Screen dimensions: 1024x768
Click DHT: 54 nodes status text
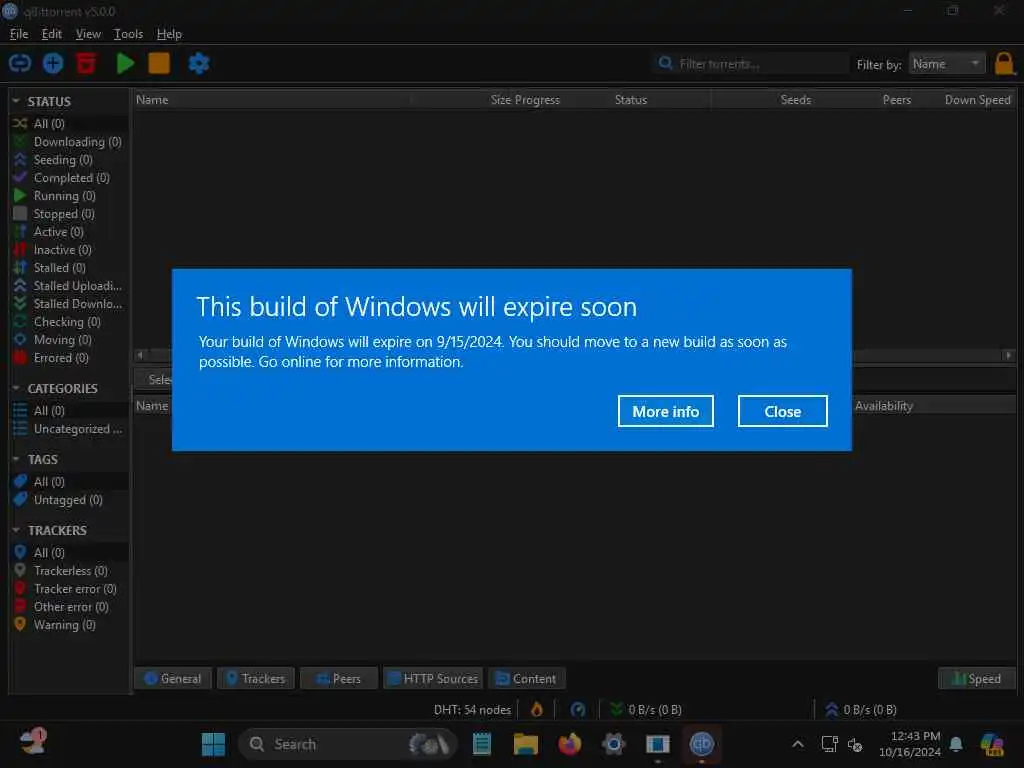tap(472, 710)
